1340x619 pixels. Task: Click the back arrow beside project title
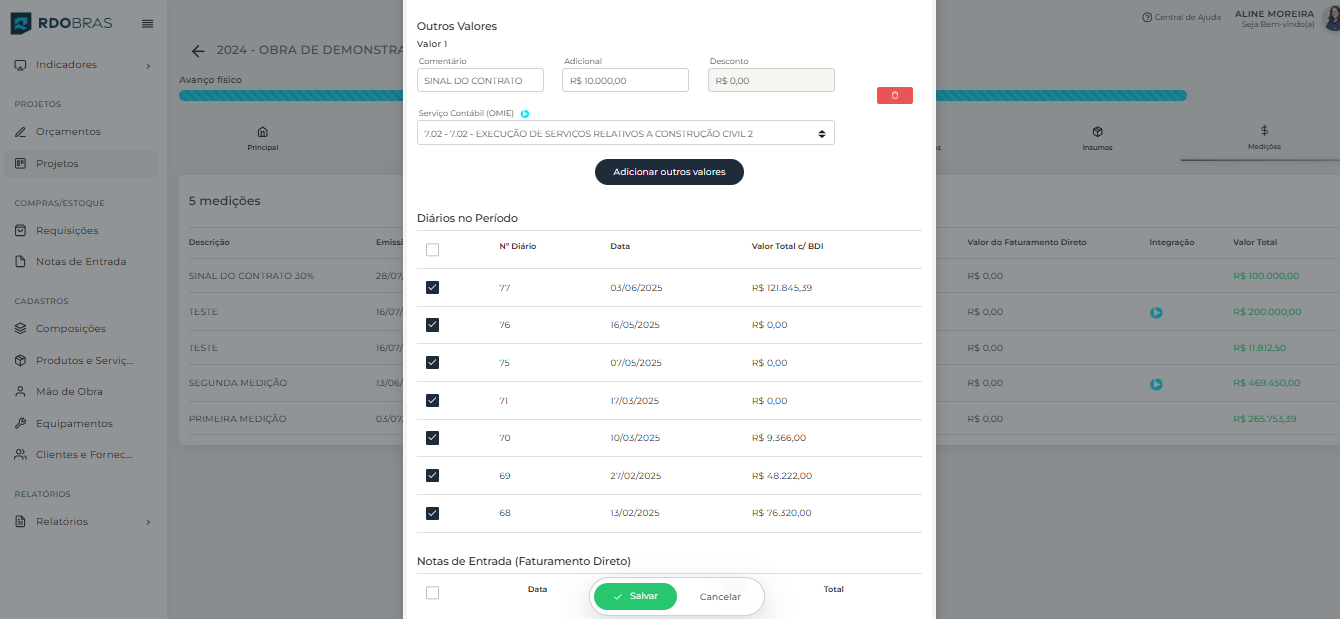(x=198, y=51)
